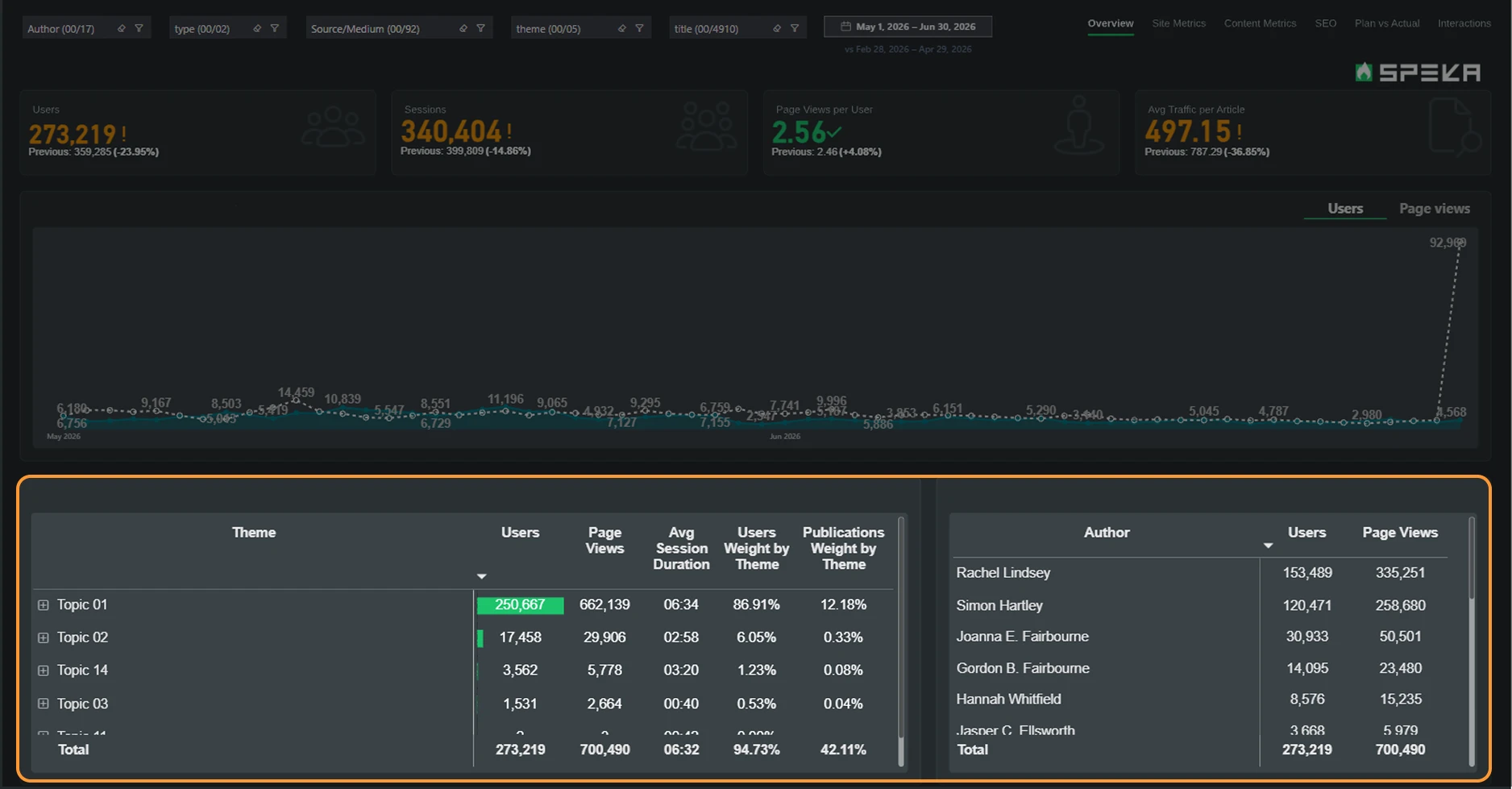Sort by Avg Session Duration header

(681, 548)
